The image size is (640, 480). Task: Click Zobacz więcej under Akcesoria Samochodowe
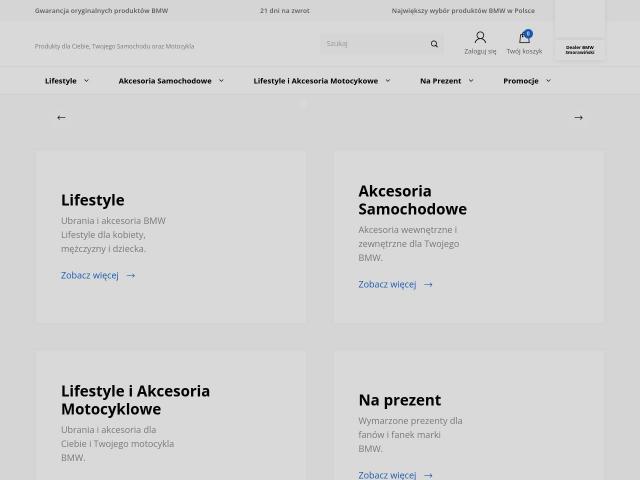(x=387, y=285)
